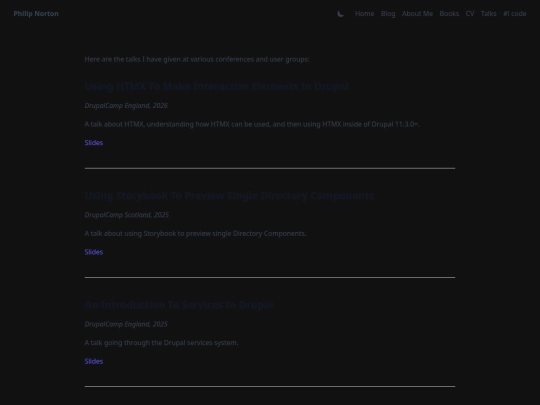Open the About Me page

pos(417,14)
